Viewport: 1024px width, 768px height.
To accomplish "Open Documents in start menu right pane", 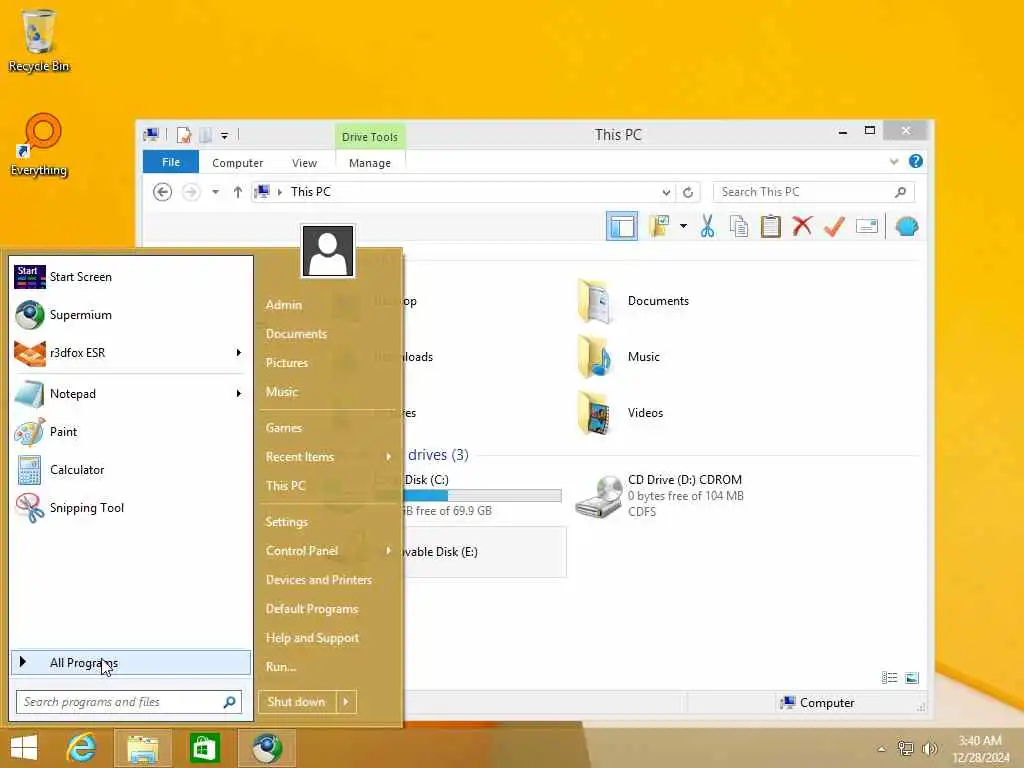I will tap(296, 334).
